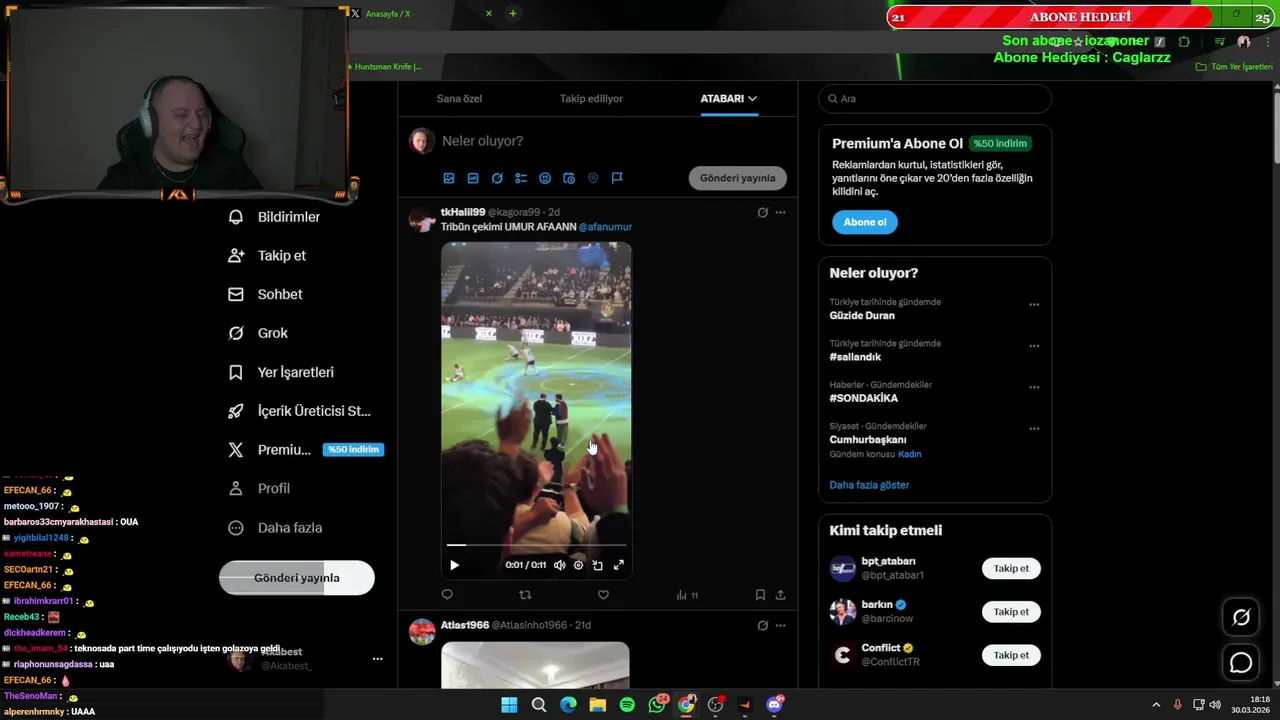Expand video to fullscreen
The height and width of the screenshot is (720, 1280).
point(618,565)
